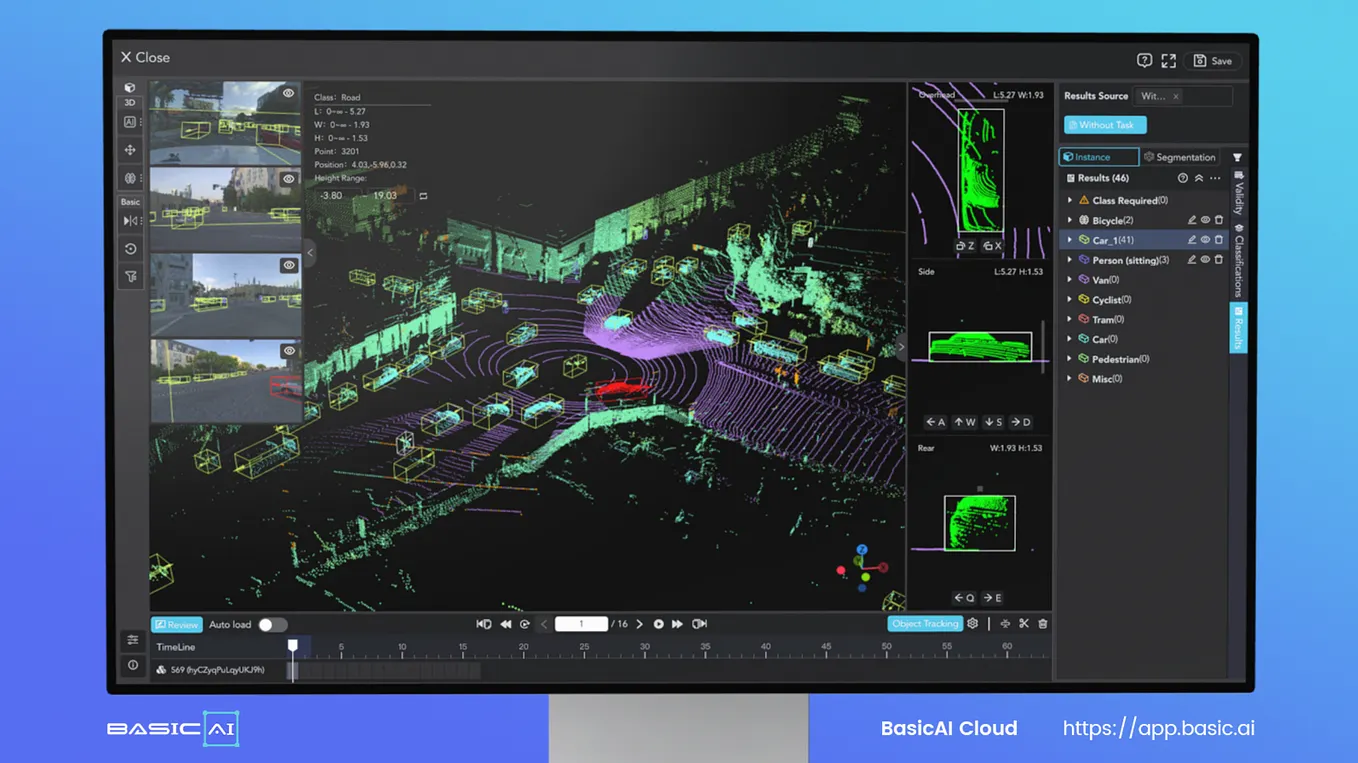Select the 3D view tool in the left toolbar

[129, 101]
